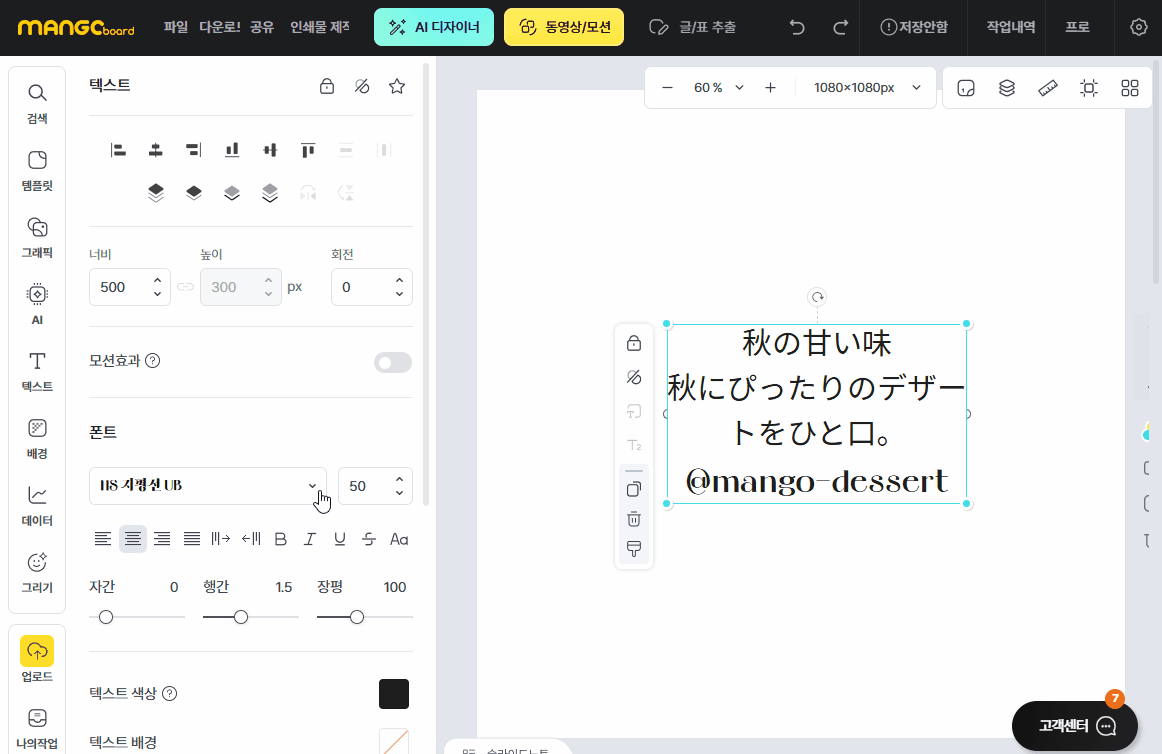Viewport: 1162px width, 754px height.
Task: Click the ruler icon in canvas toolbar
Action: [x=1048, y=88]
